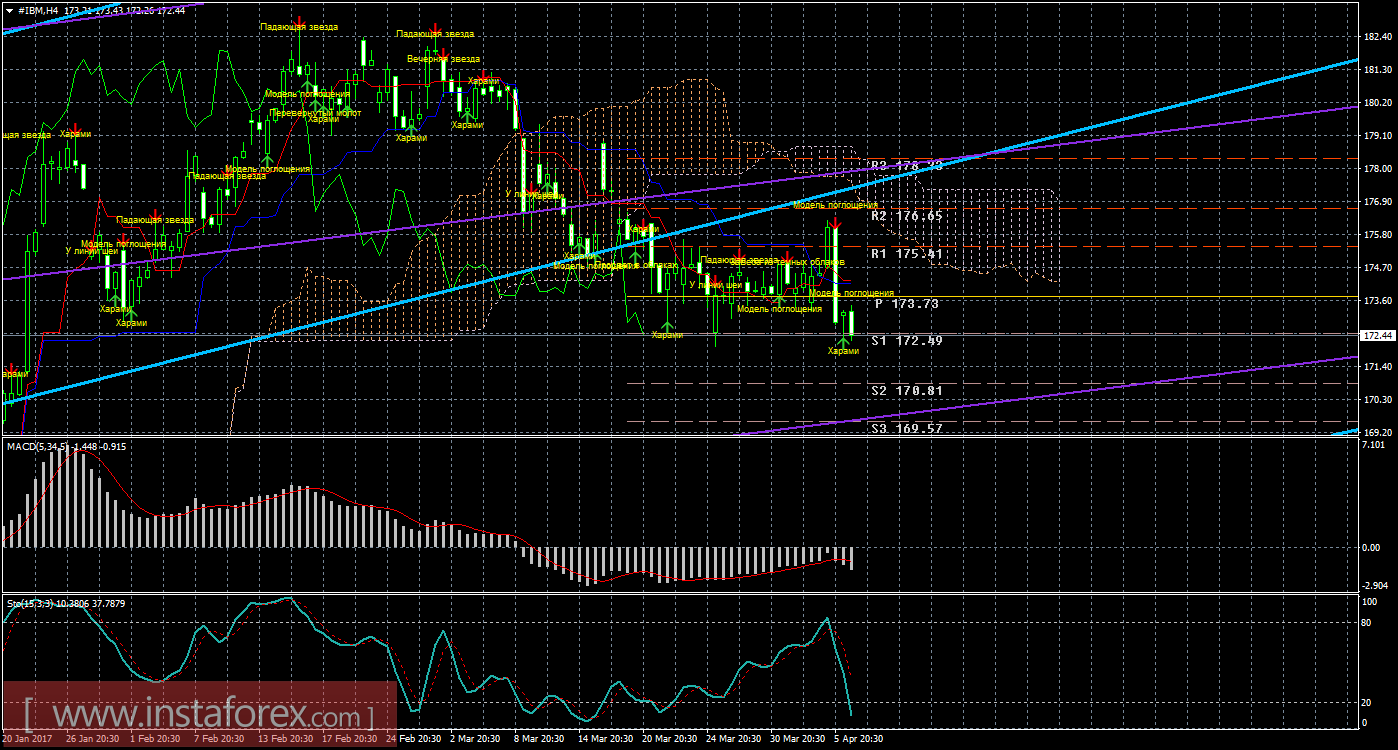The height and width of the screenshot is (750, 1398).
Task: Click the 5 Apr 20:30 time axis label
Action: point(858,738)
